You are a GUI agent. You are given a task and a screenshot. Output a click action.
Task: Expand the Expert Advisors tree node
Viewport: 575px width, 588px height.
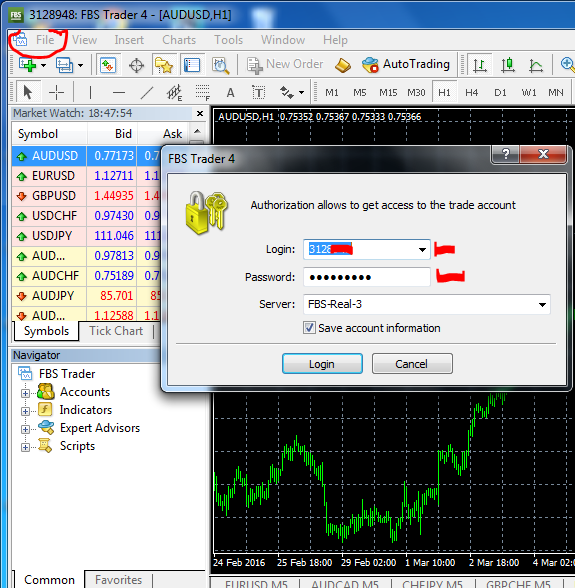25,429
